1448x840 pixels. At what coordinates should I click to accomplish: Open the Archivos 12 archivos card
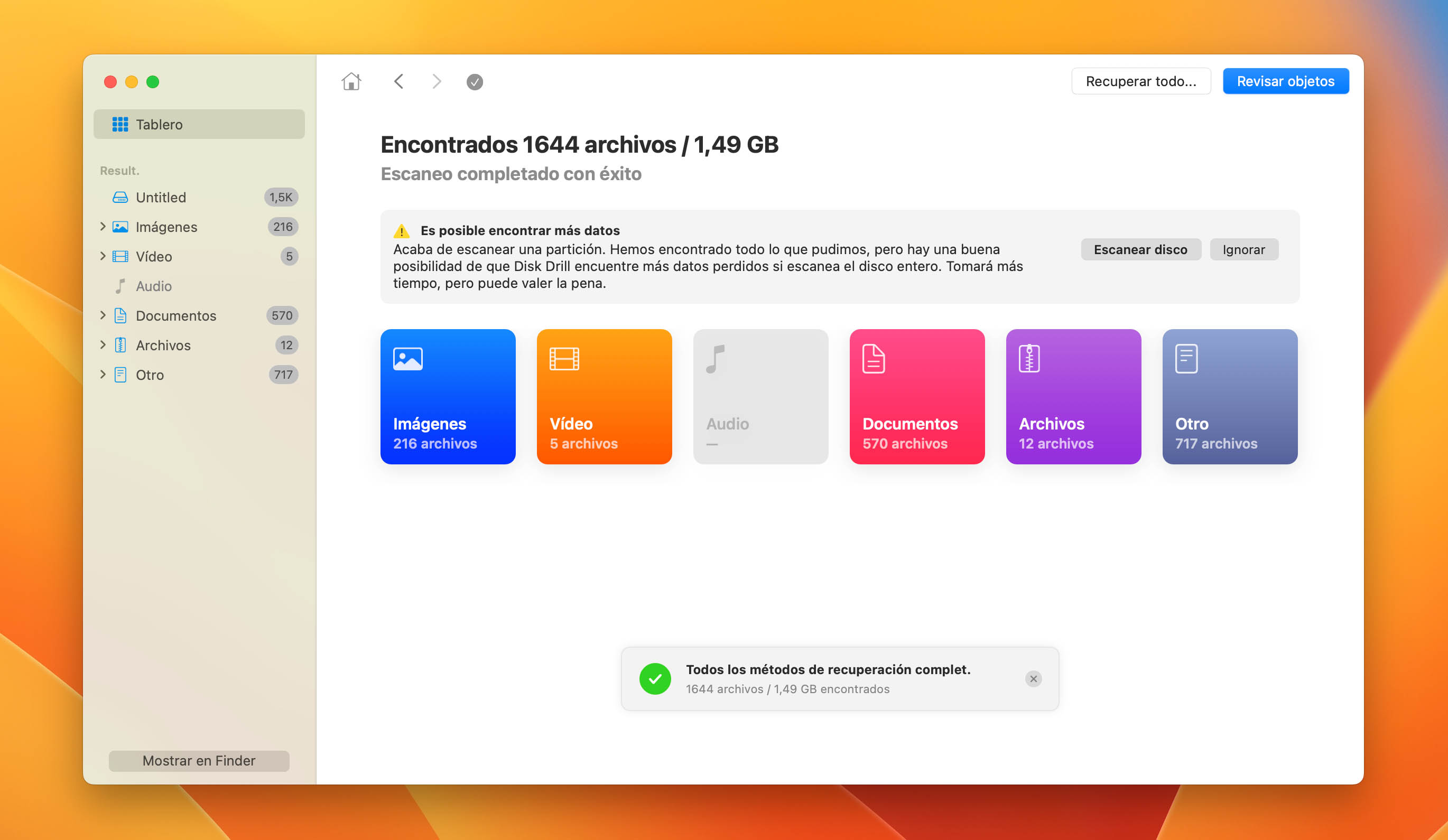tap(1073, 396)
